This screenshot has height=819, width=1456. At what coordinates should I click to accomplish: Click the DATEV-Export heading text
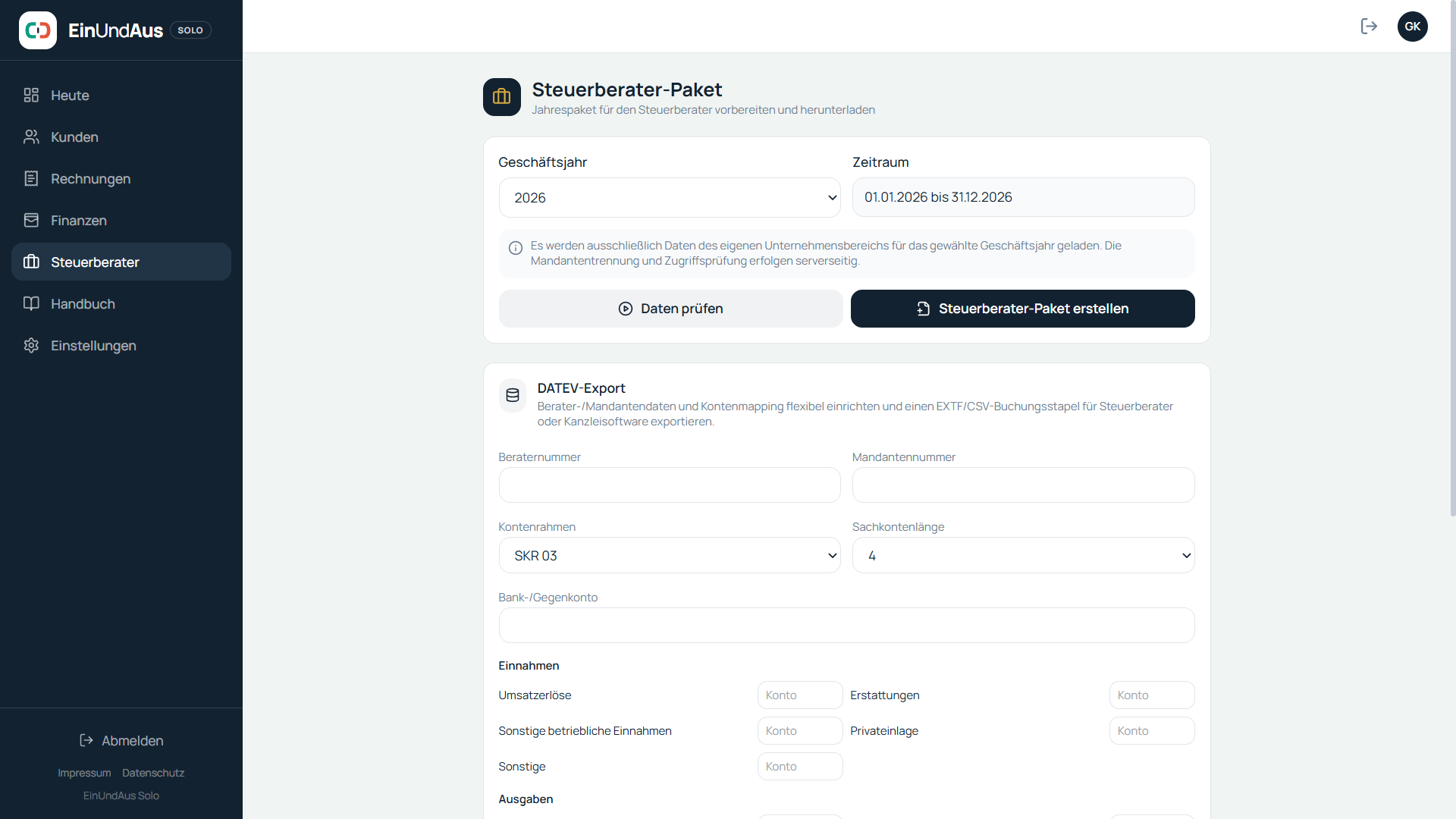pos(581,388)
